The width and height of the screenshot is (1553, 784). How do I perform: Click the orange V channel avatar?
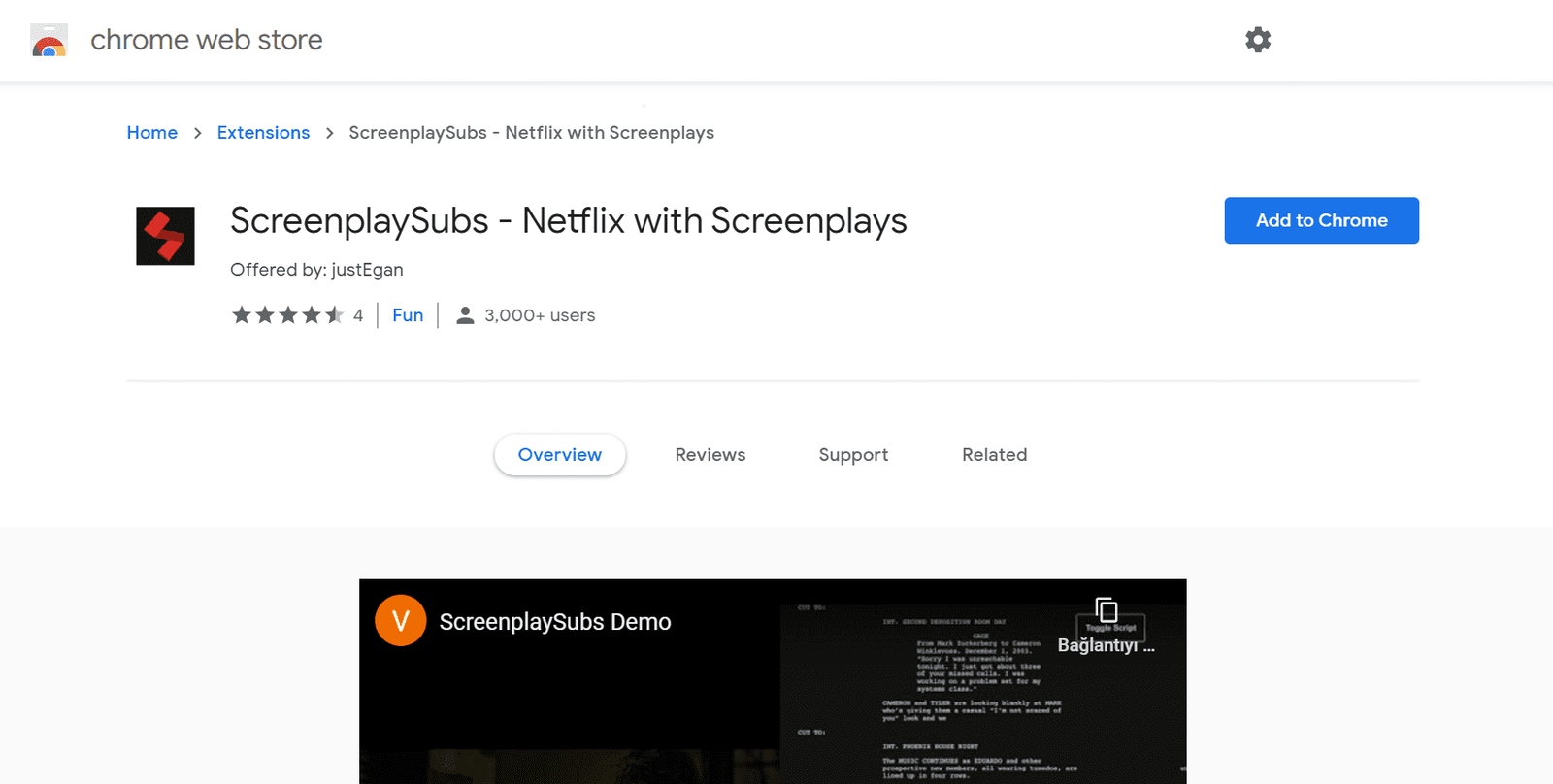401,620
